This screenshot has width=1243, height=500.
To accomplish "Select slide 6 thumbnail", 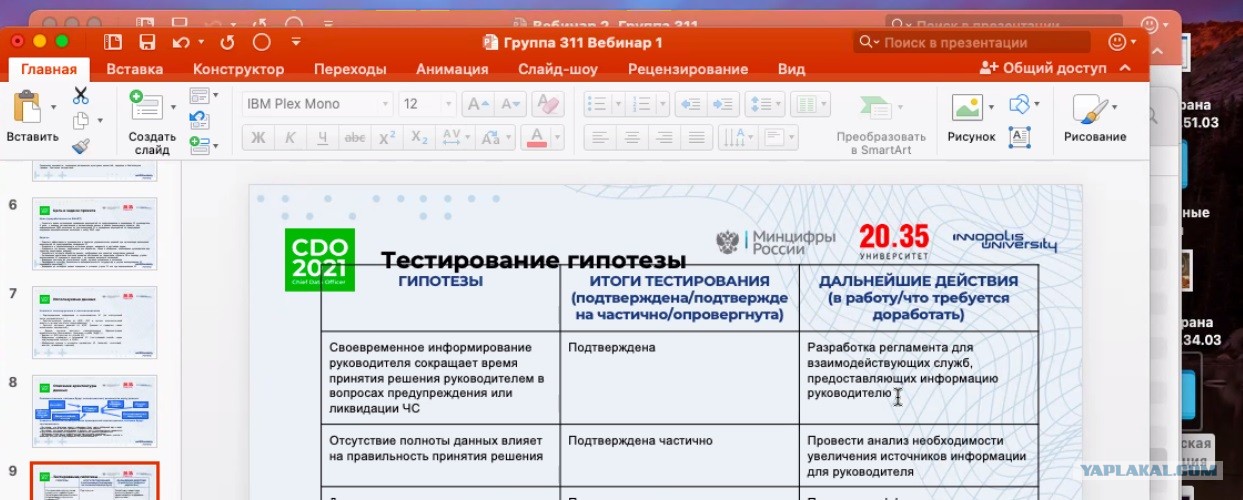I will pyautogui.click(x=95, y=233).
